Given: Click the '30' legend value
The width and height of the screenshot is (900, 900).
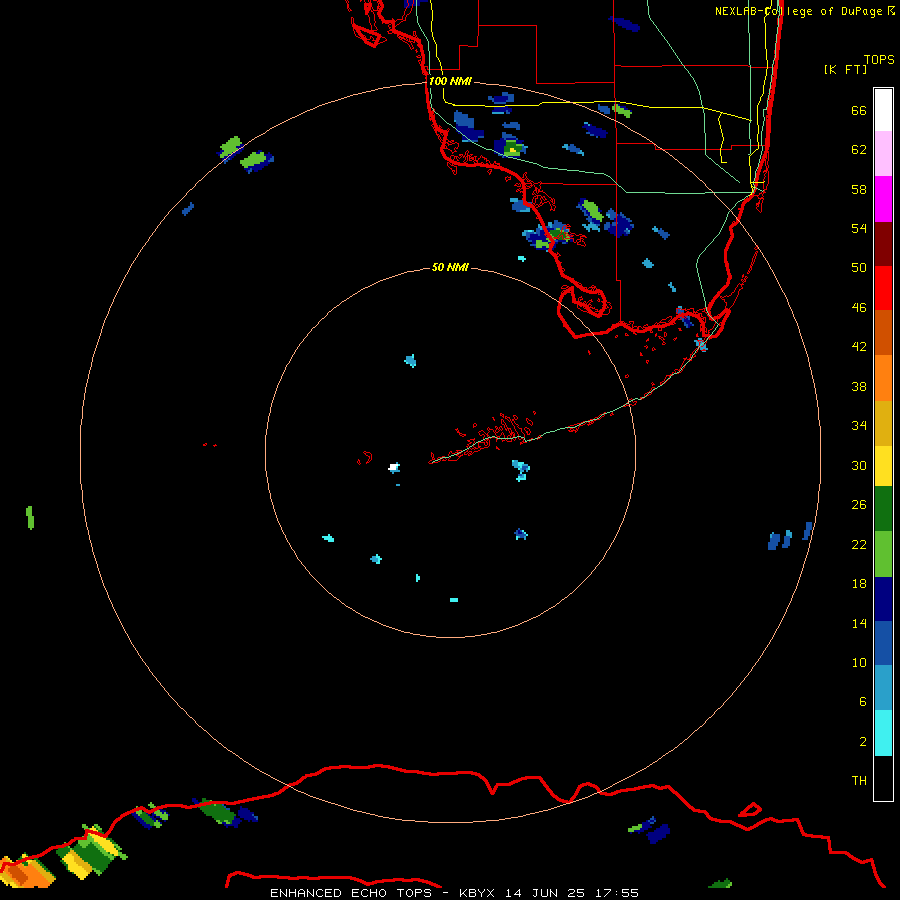Looking at the screenshot, I should (x=859, y=465).
